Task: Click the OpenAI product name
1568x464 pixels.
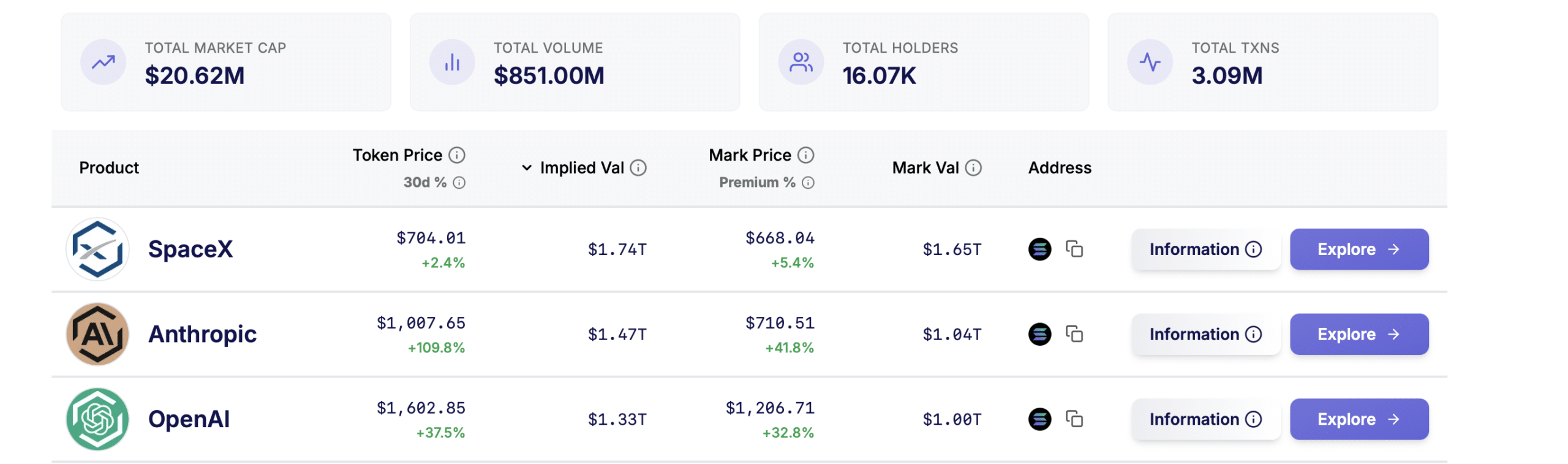Action: click(x=189, y=419)
